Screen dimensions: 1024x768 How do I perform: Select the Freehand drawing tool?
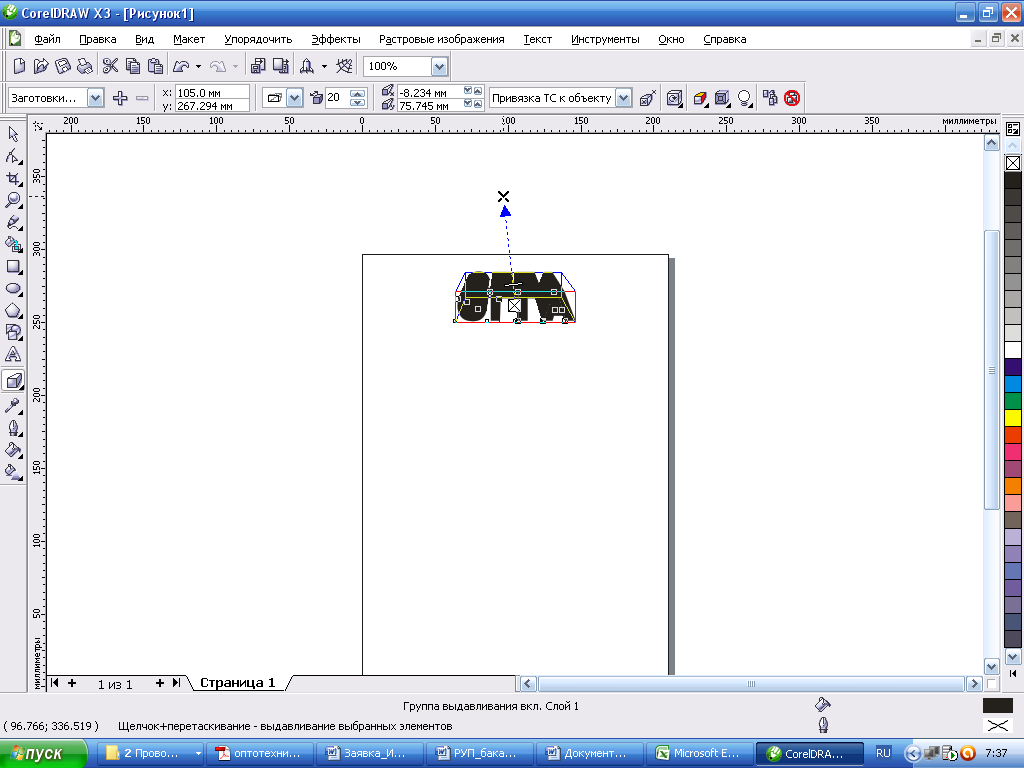13,222
